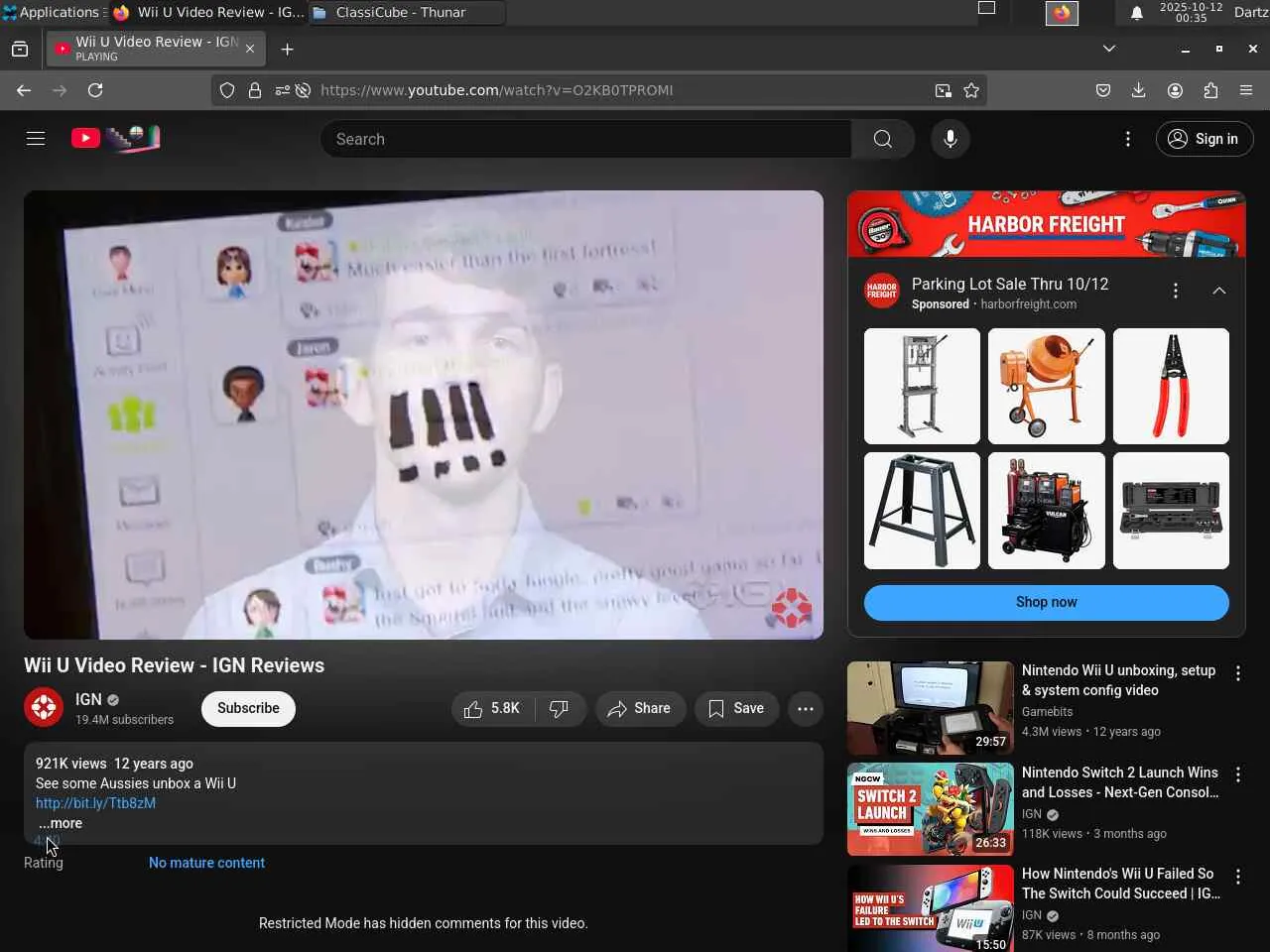Viewport: 1270px width, 952px height.
Task: Open options for How Nintendo's Wii U Failed
Action: pos(1238,877)
